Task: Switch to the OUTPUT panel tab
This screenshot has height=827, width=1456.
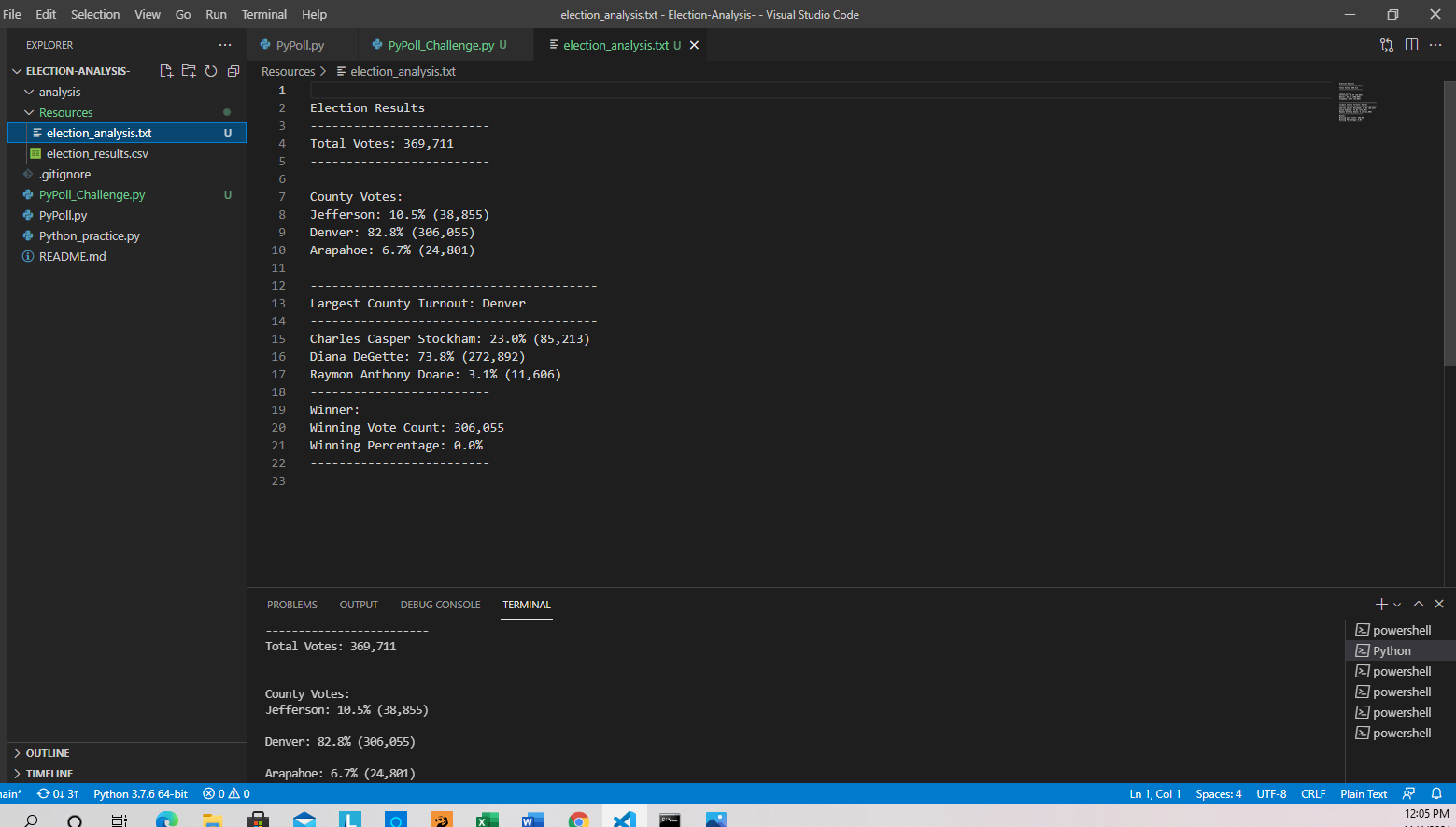Action: 359,605
